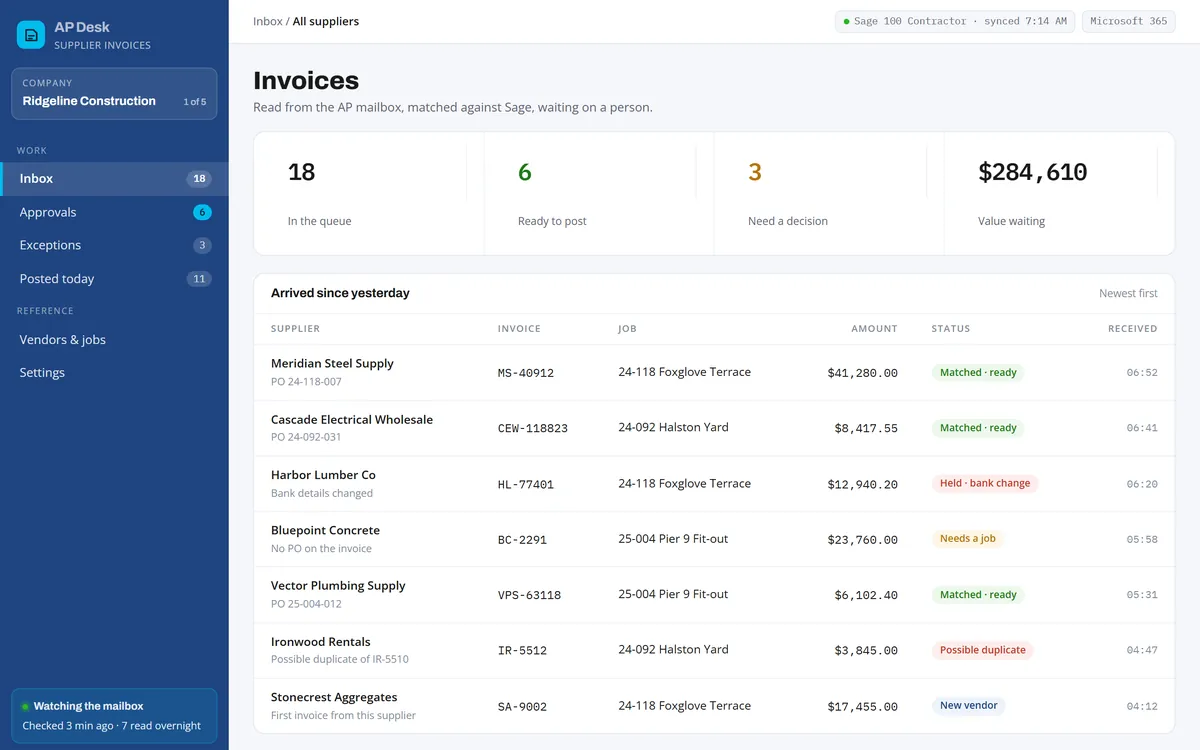Screen dimensions: 1200x750
Task: Click the 24-092 Halston Yard job for Ironwood
Action: click(x=673, y=650)
